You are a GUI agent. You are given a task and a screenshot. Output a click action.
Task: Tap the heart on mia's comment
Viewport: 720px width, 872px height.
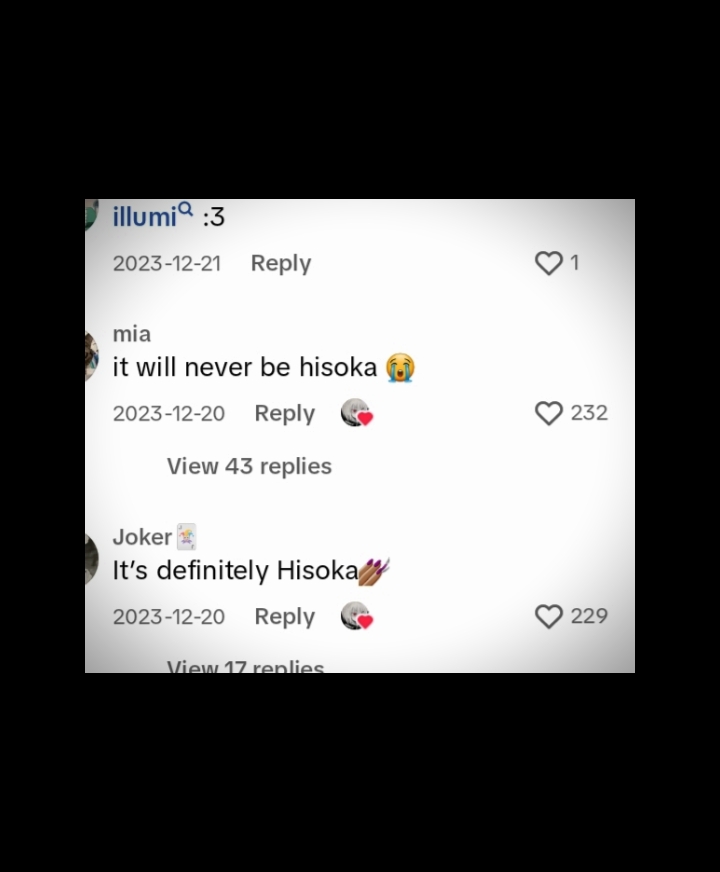(x=549, y=413)
